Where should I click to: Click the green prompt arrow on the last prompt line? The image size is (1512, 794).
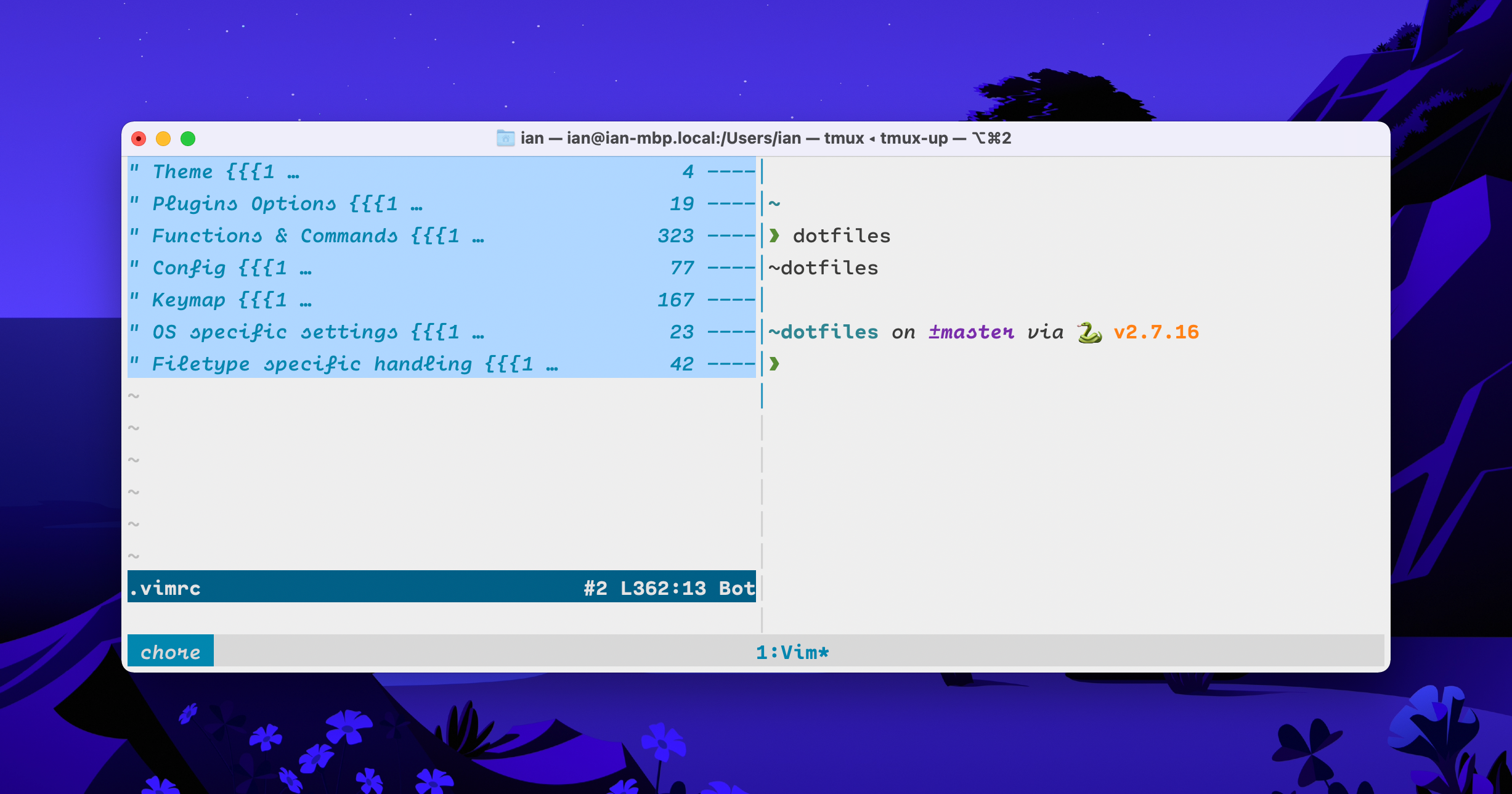(774, 364)
